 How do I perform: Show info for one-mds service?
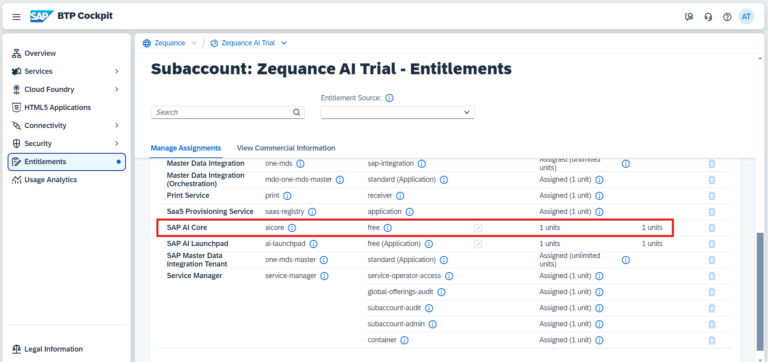[x=300, y=164]
